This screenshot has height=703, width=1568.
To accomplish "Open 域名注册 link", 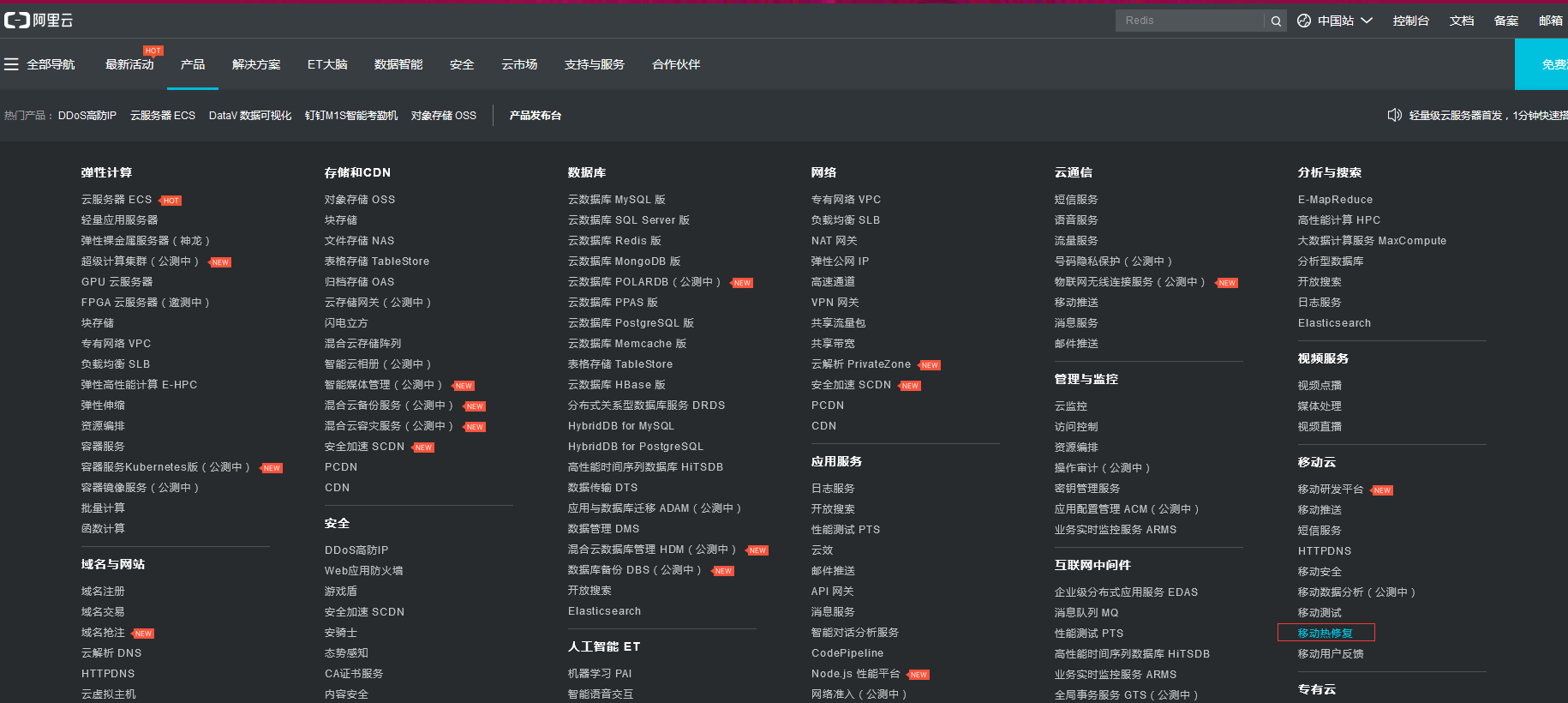I will pyautogui.click(x=103, y=592).
